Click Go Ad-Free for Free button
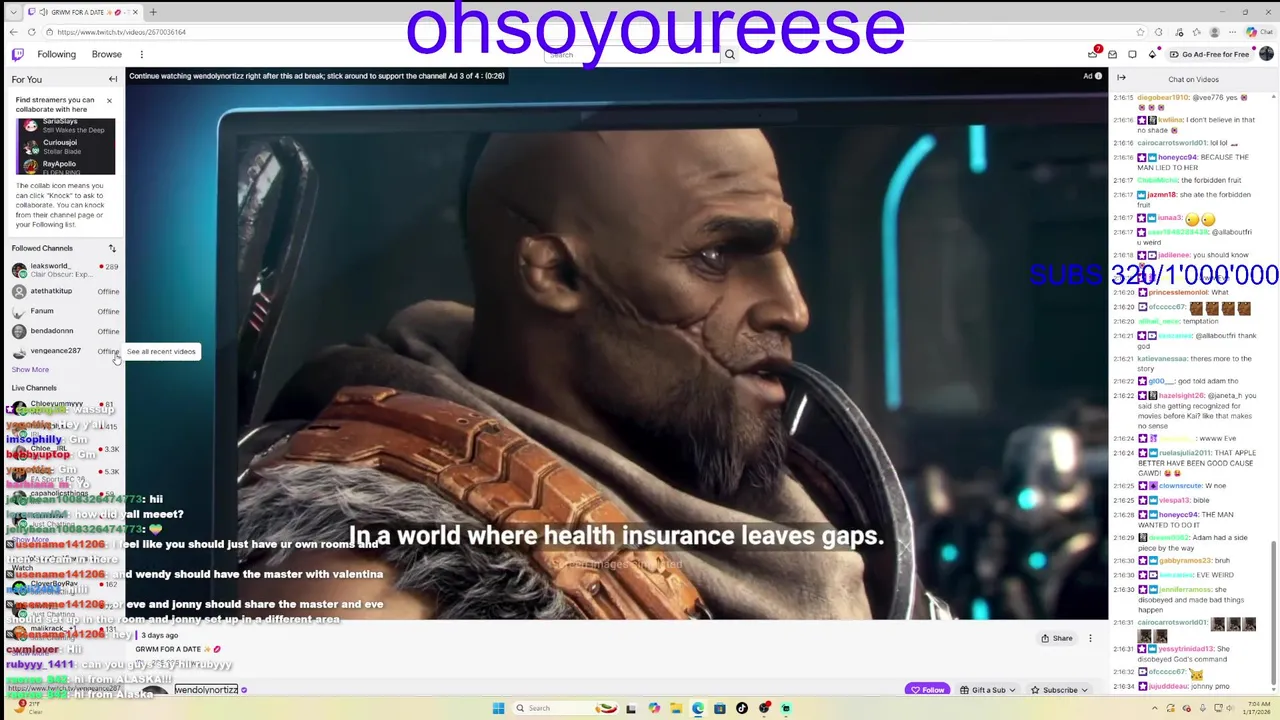The image size is (1280, 720). pyautogui.click(x=1209, y=54)
